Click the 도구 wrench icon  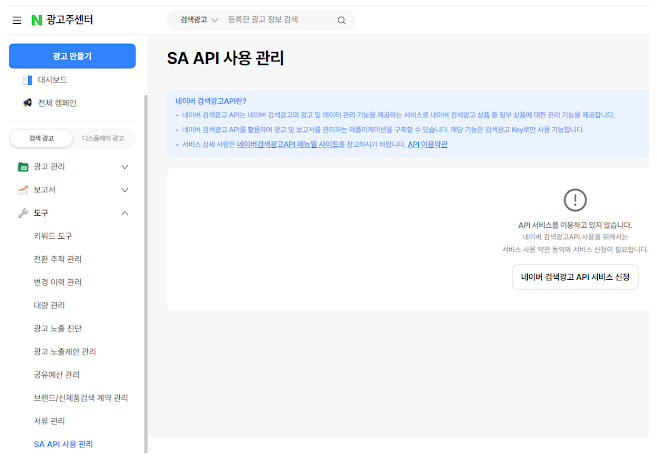point(23,213)
